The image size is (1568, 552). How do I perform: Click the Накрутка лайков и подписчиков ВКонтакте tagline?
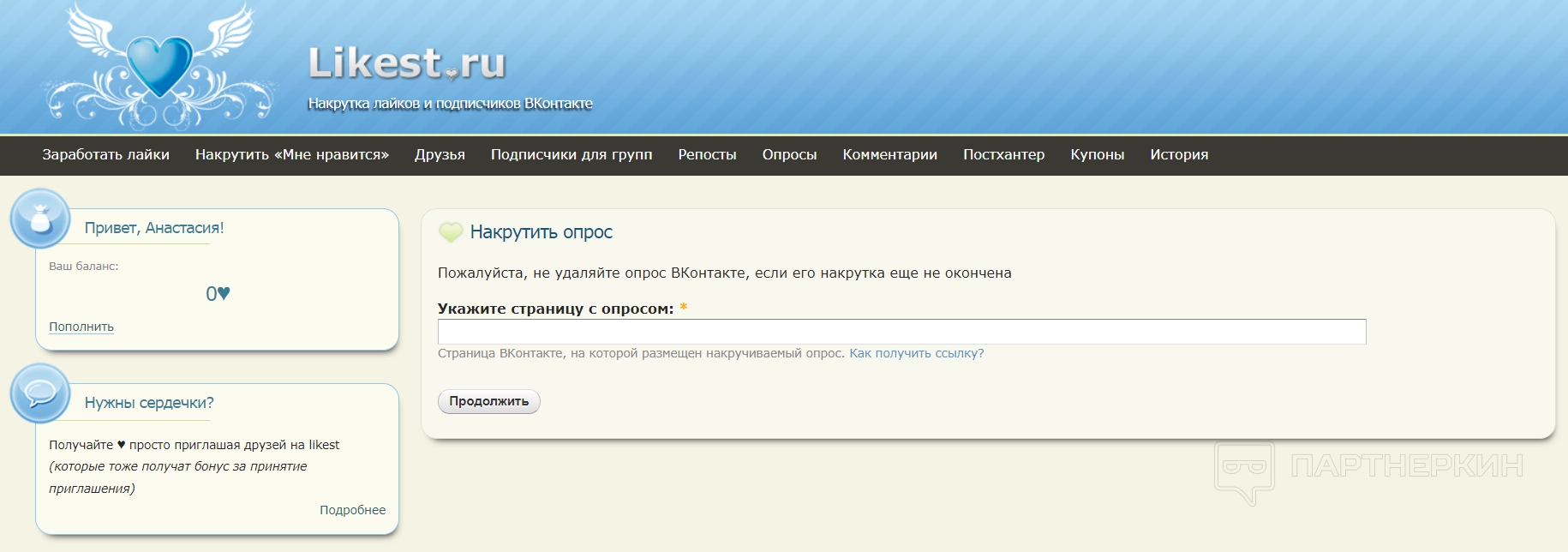(451, 104)
